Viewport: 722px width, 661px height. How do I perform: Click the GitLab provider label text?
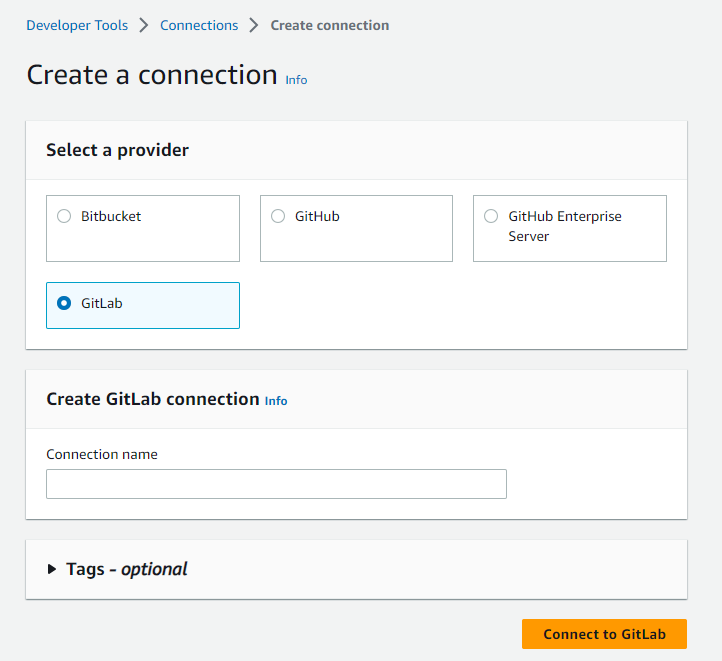[x=101, y=303]
